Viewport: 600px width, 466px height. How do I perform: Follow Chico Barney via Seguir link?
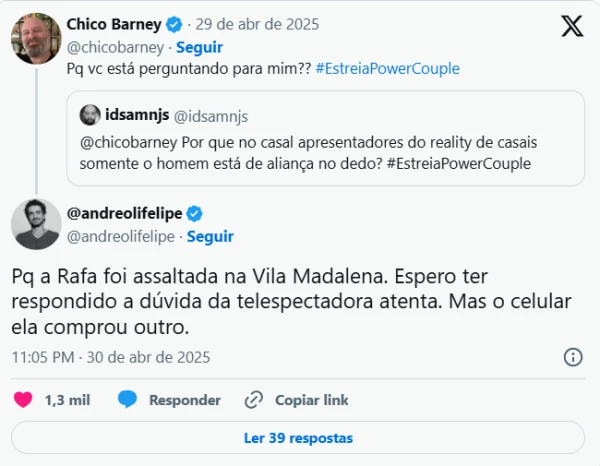[x=199, y=47]
